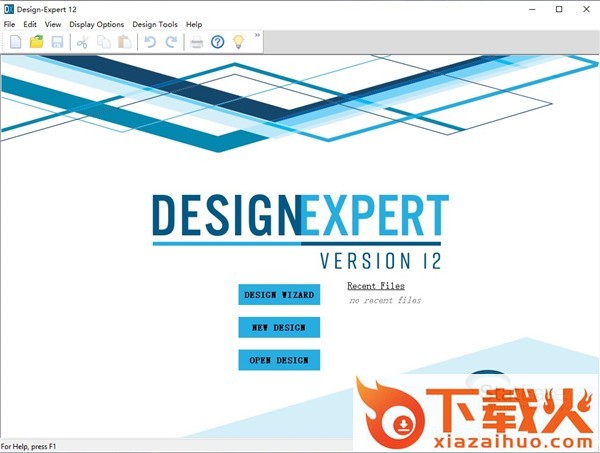The height and width of the screenshot is (453, 600).
Task: Copy with the two-pages toolbar icon
Action: 104,42
